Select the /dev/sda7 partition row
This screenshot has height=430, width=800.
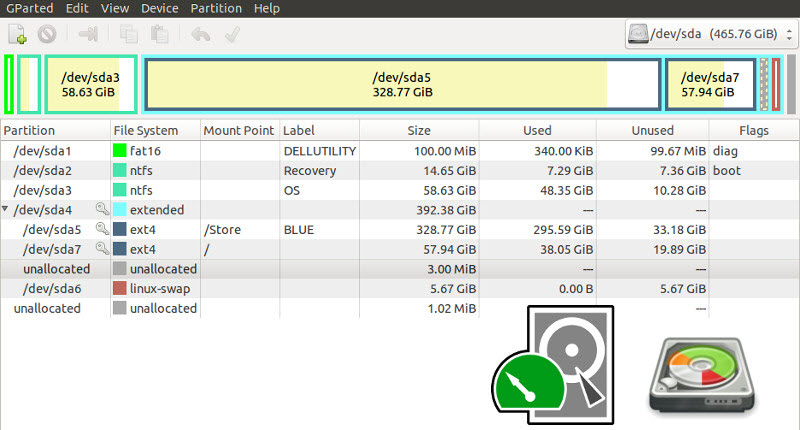click(46, 249)
